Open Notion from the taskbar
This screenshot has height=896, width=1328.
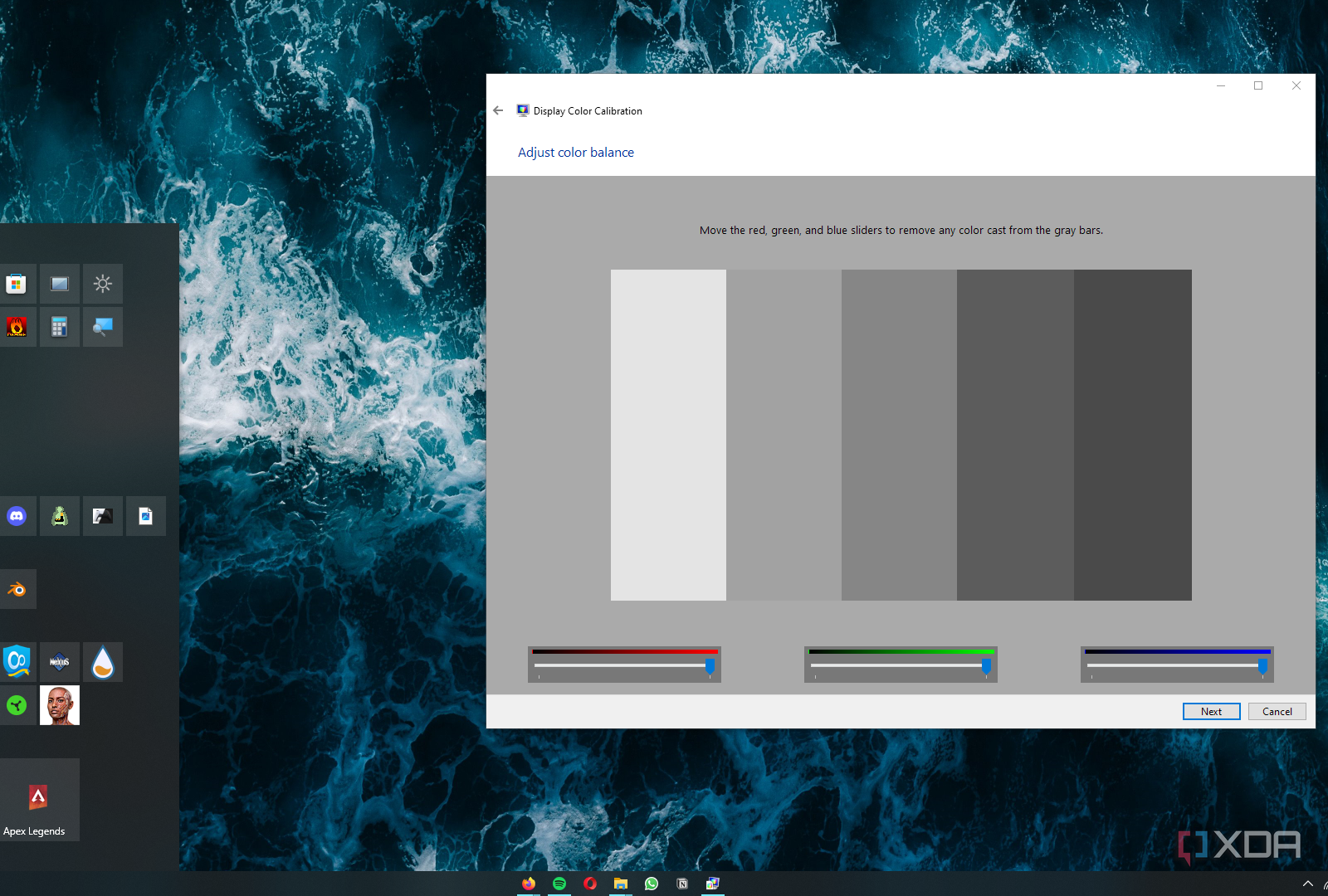682,884
